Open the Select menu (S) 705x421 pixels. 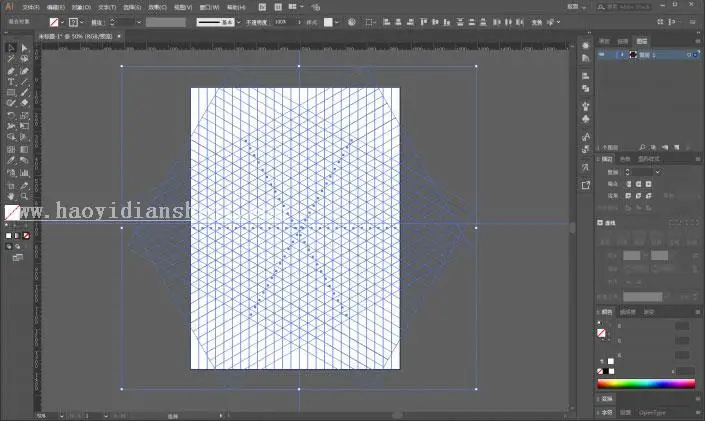pyautogui.click(x=132, y=7)
